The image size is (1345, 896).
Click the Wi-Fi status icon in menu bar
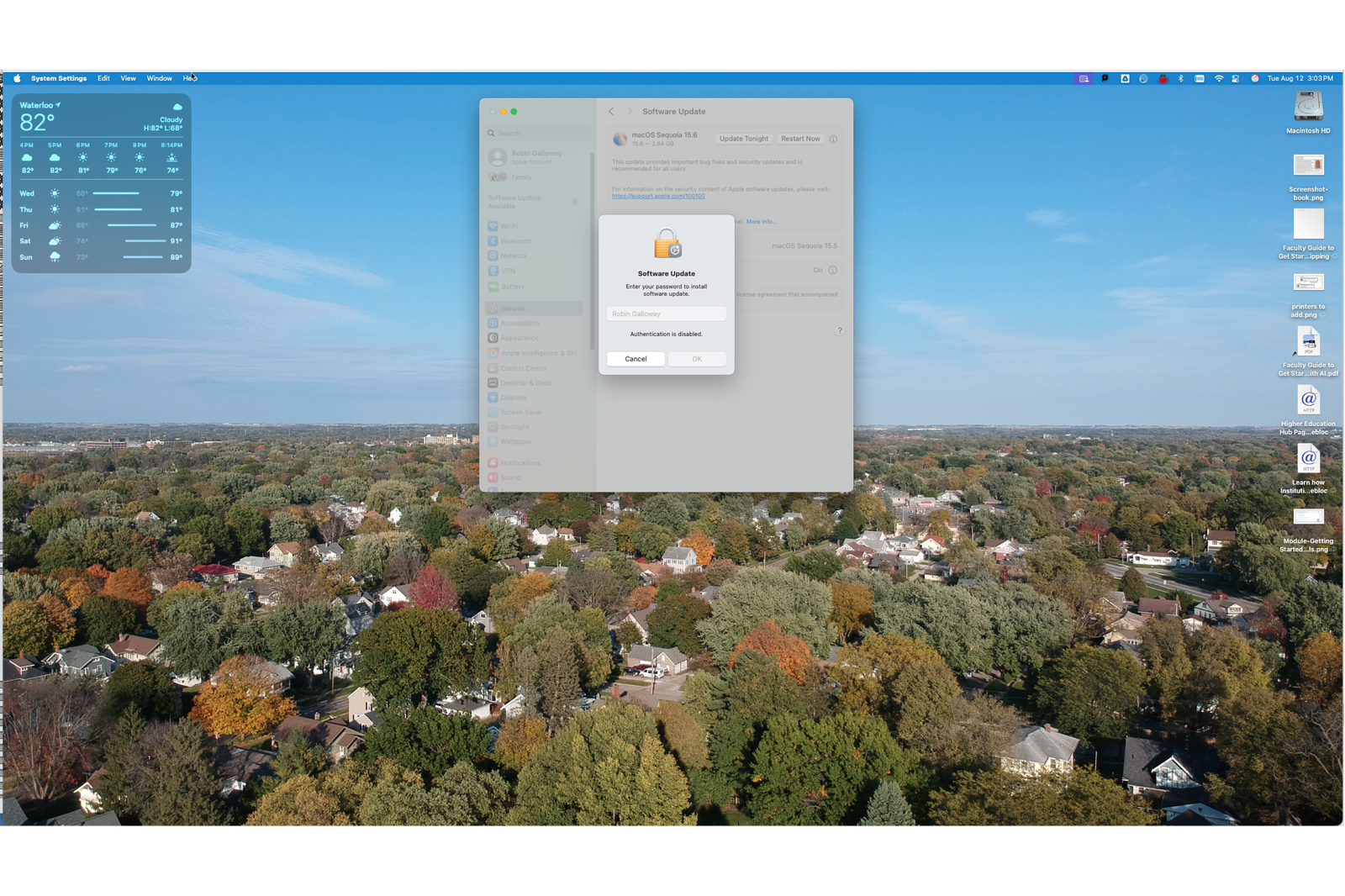click(1219, 78)
